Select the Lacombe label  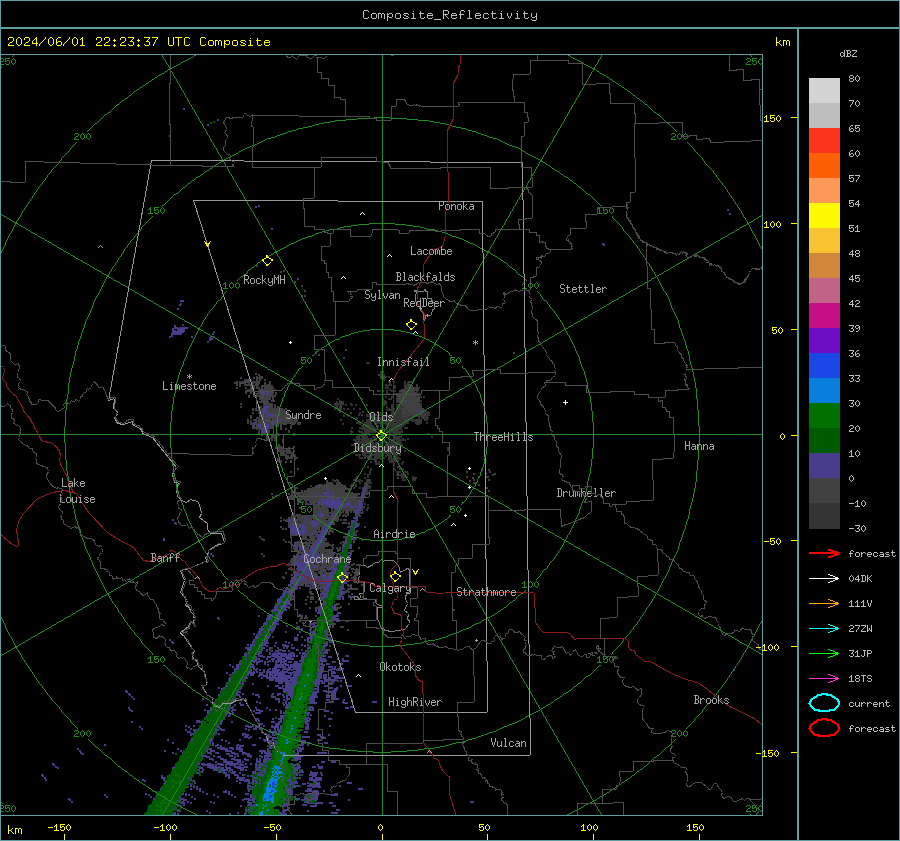(x=431, y=251)
